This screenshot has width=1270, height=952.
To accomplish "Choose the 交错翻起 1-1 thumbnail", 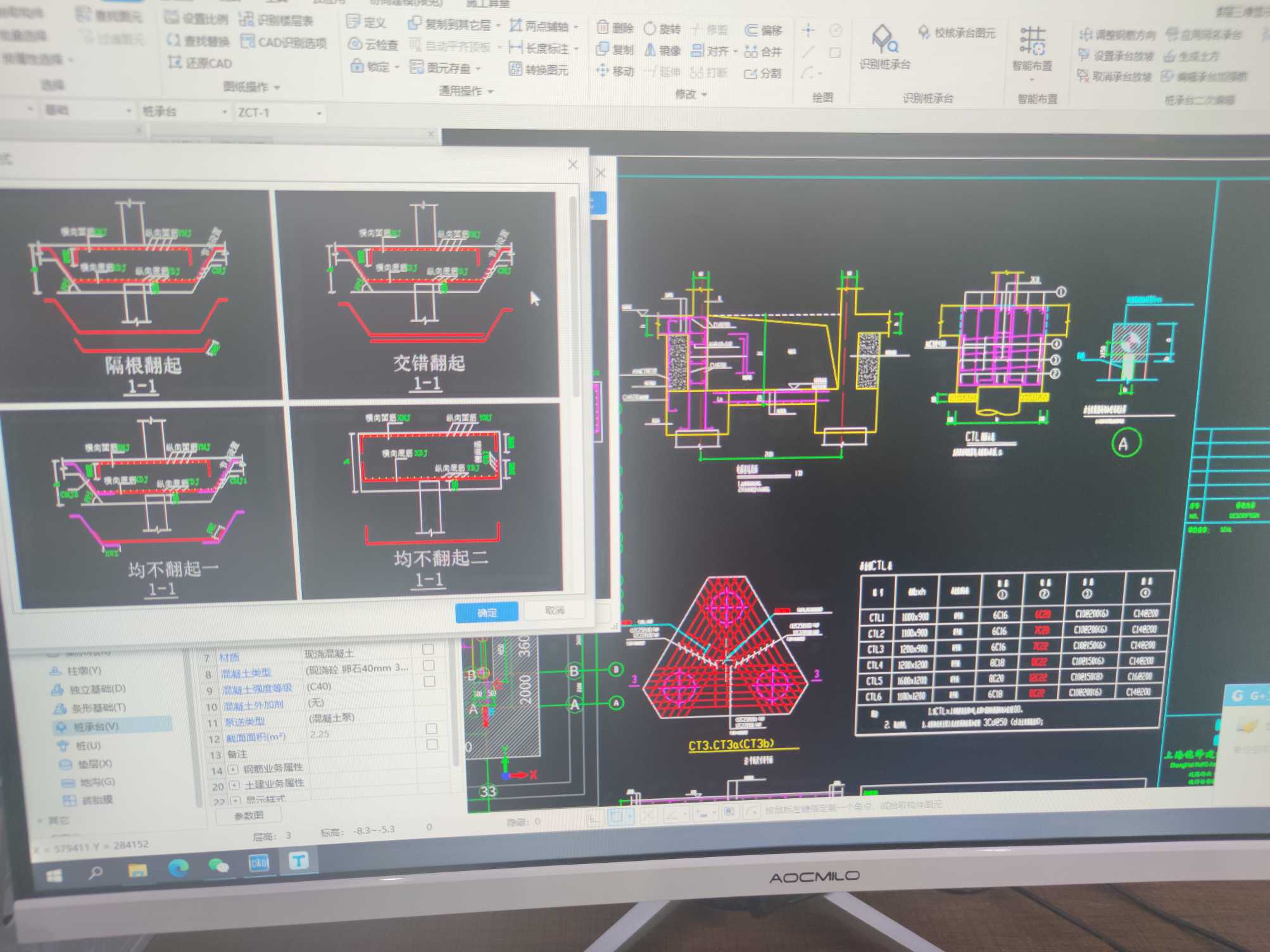I will coord(420,295).
